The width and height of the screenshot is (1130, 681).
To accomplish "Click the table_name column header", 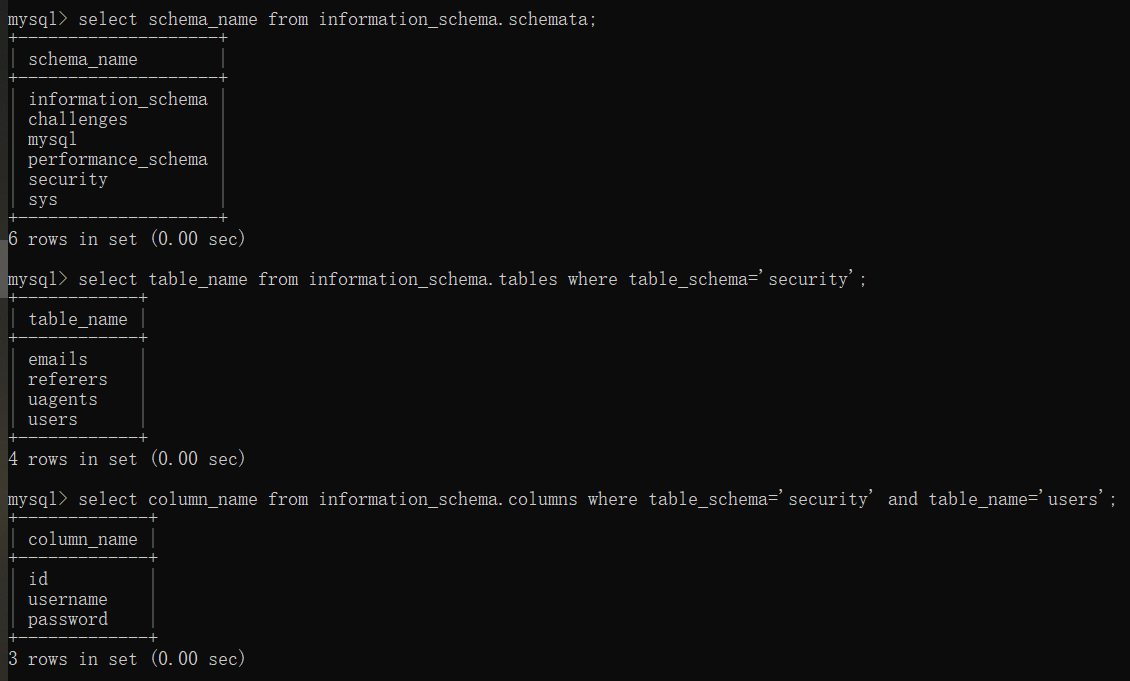I will [x=78, y=320].
